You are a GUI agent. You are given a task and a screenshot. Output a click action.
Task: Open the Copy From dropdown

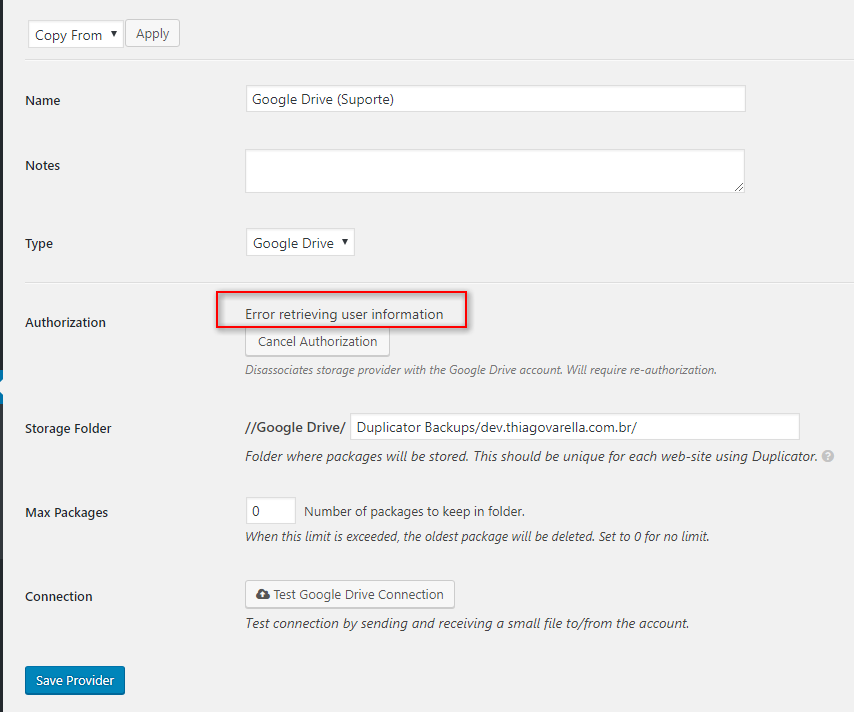(x=75, y=35)
